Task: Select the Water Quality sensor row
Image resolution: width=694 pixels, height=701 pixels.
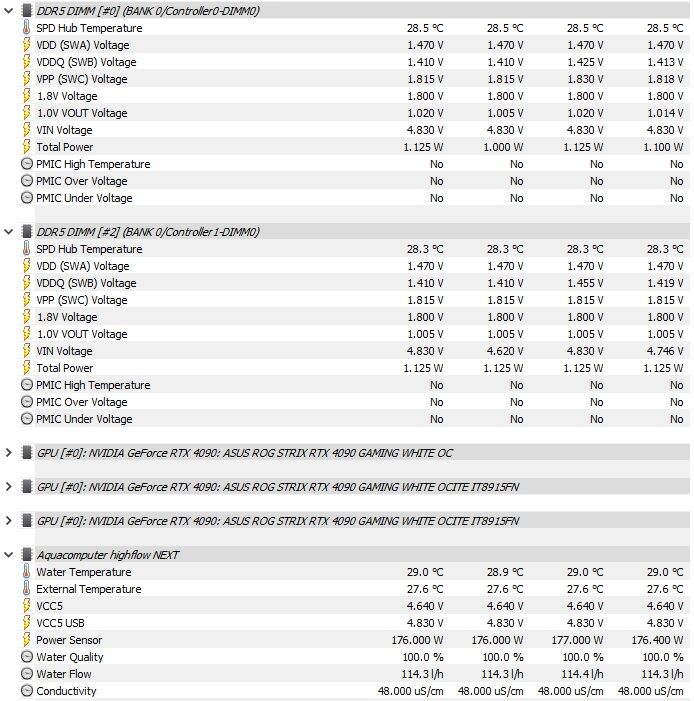Action: pos(354,657)
